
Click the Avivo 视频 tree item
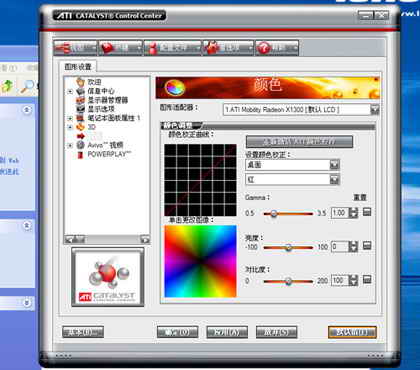click(105, 145)
